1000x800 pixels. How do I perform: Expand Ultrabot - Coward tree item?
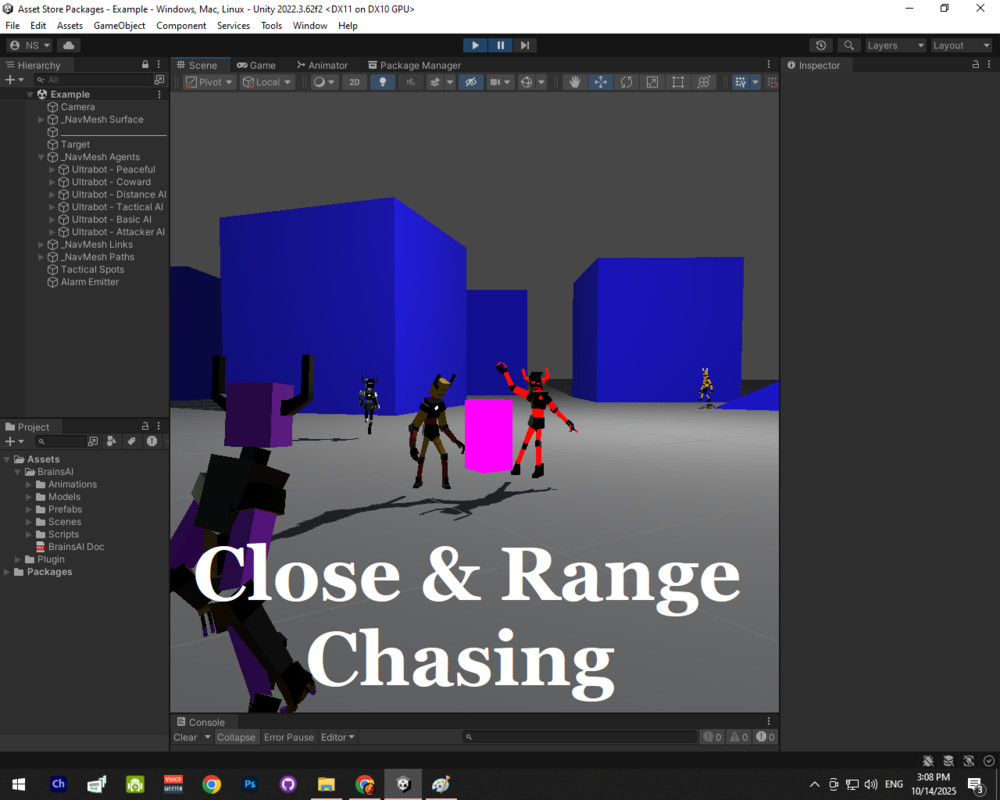[x=52, y=182]
